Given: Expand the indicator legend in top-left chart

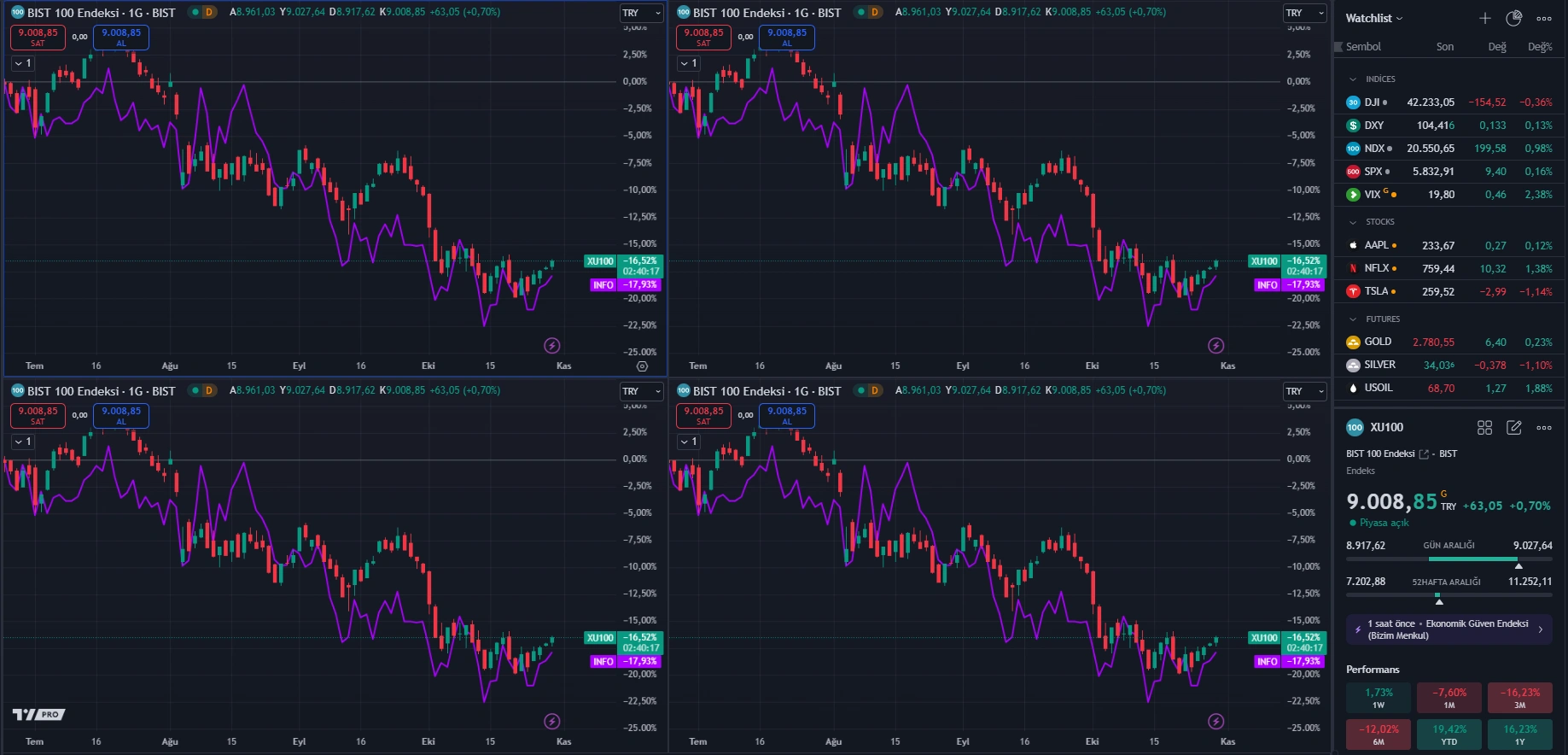Looking at the screenshot, I should coord(22,63).
